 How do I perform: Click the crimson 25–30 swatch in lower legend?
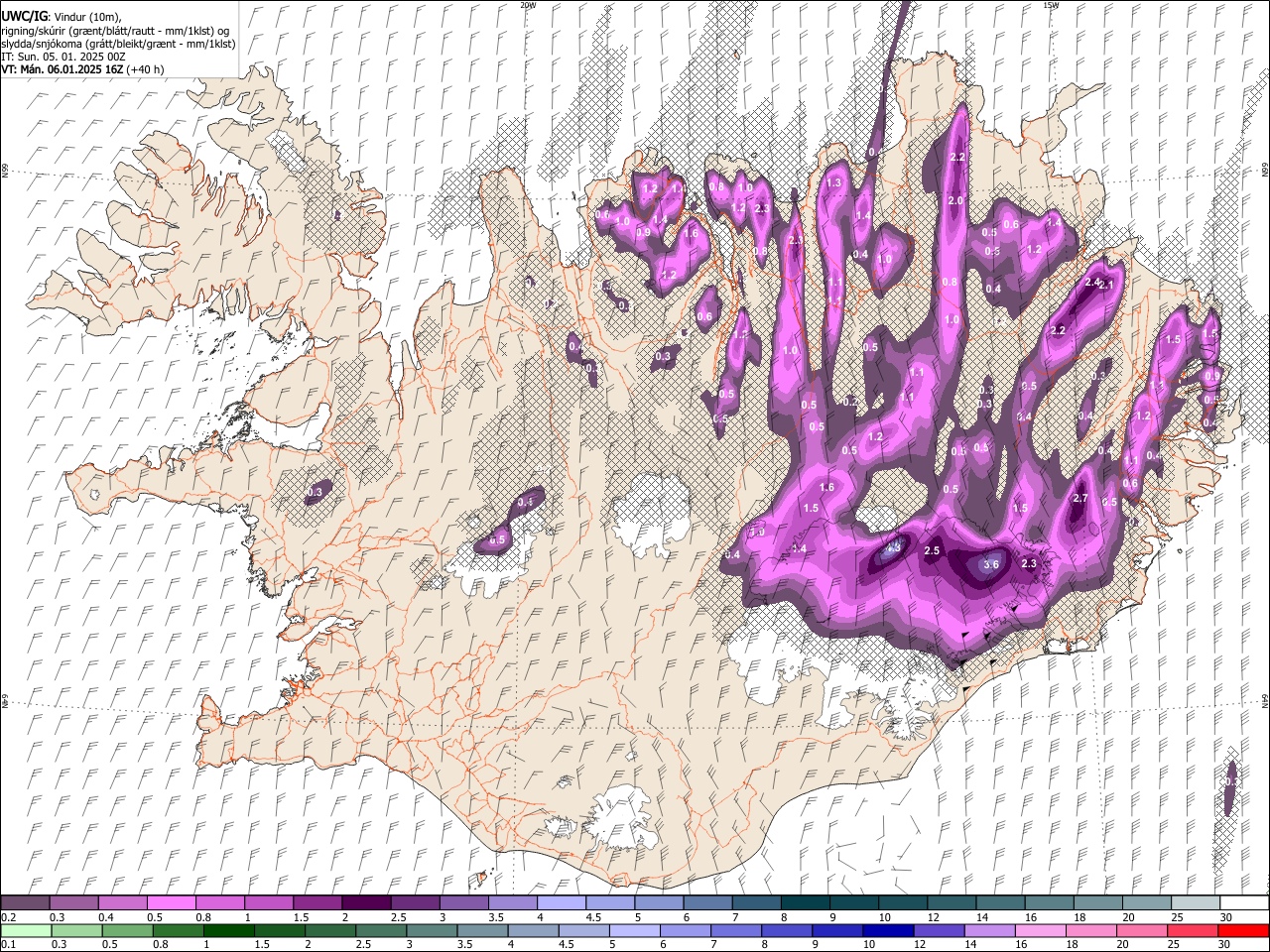[1192, 931]
